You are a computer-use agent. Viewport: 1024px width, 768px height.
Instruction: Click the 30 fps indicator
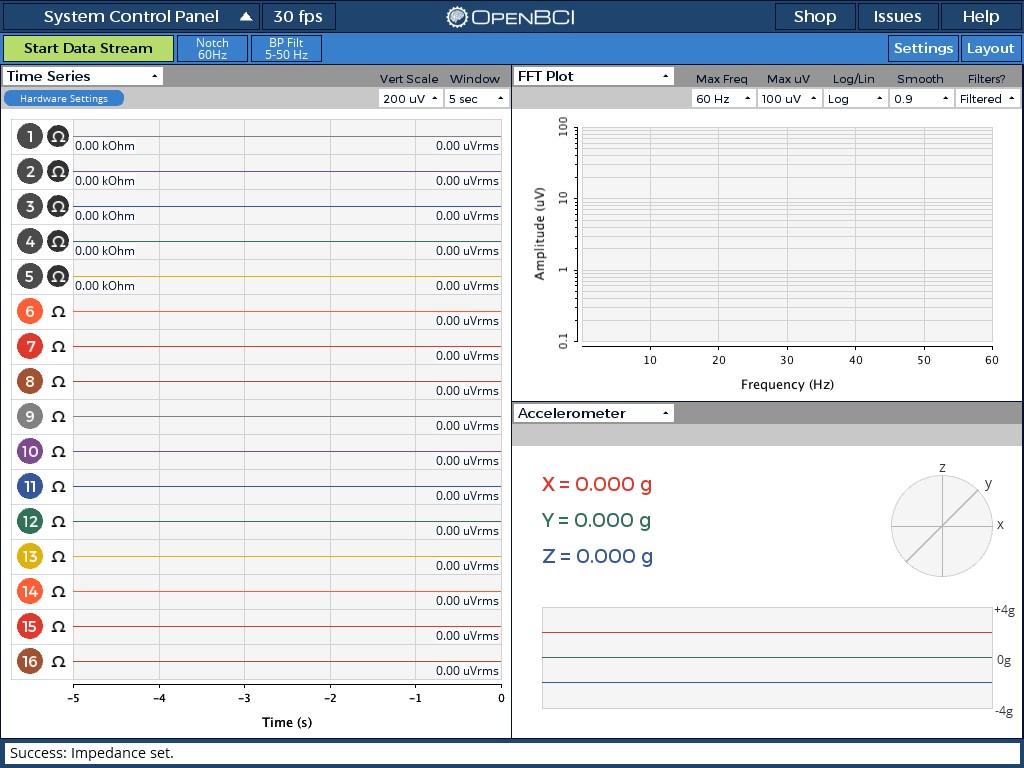click(x=298, y=17)
